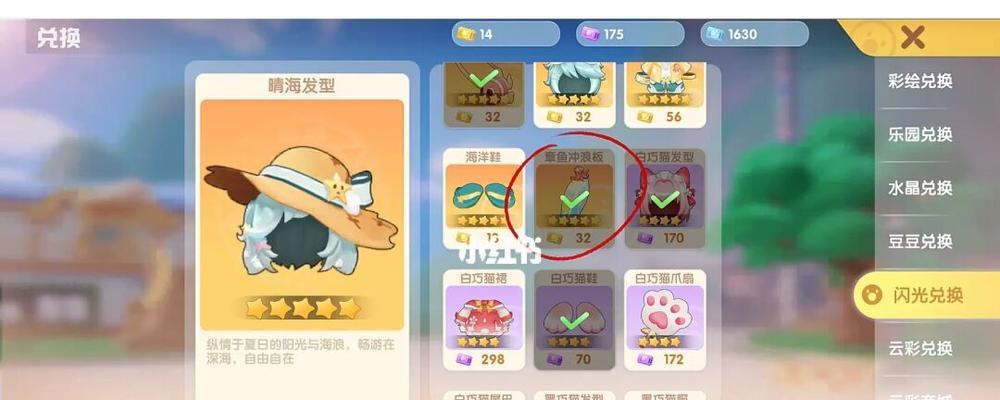The width and height of the screenshot is (1000, 400).
Task: Choose the 章鱼冲浪板 surfboard item
Action: pos(575,198)
